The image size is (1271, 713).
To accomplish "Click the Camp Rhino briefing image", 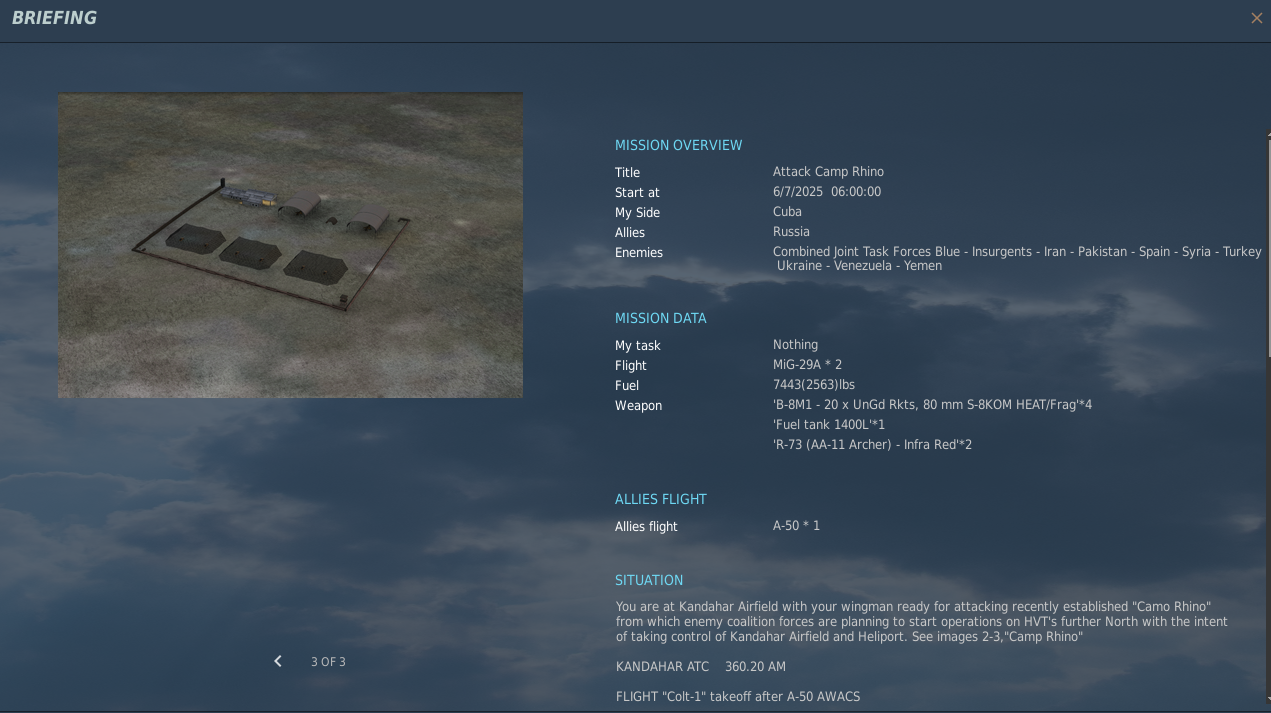I will click(290, 245).
